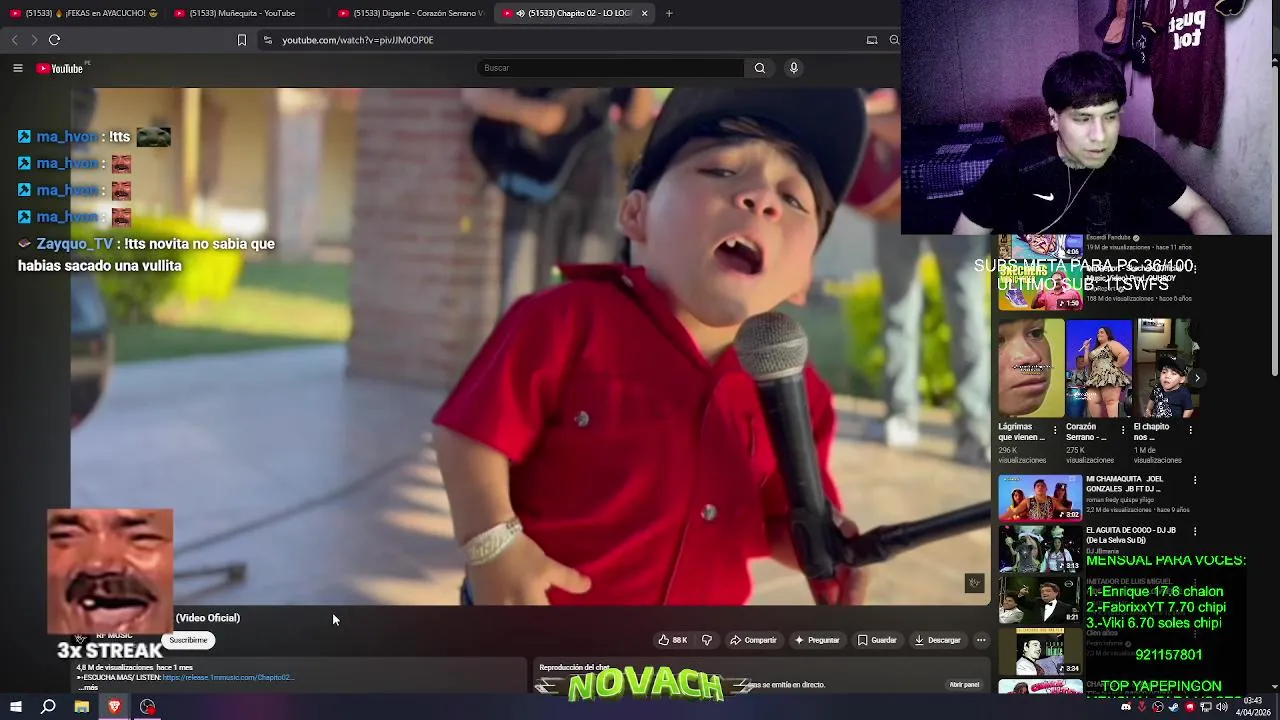Dislike the video

(707, 640)
